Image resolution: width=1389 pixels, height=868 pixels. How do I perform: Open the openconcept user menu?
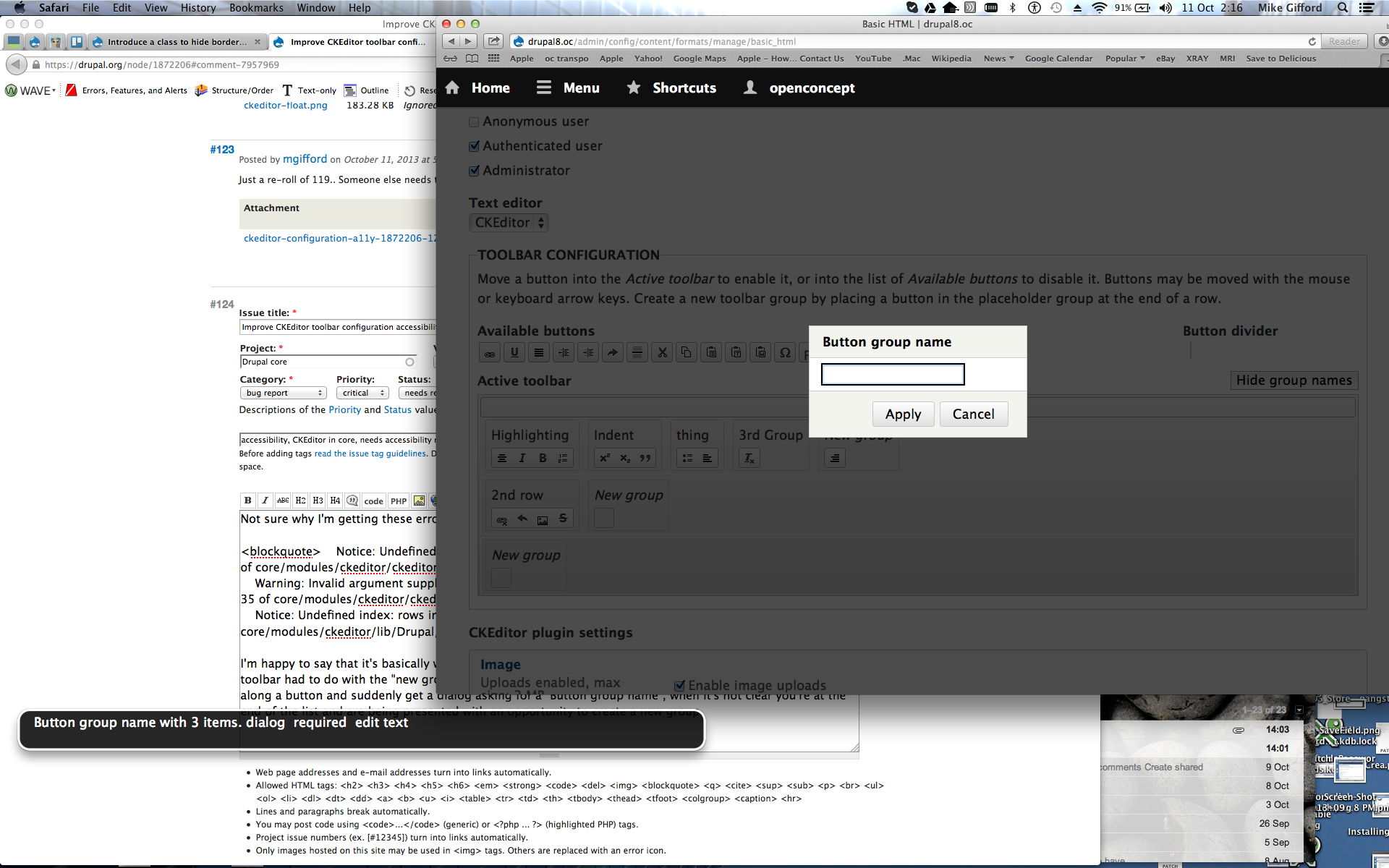click(799, 88)
